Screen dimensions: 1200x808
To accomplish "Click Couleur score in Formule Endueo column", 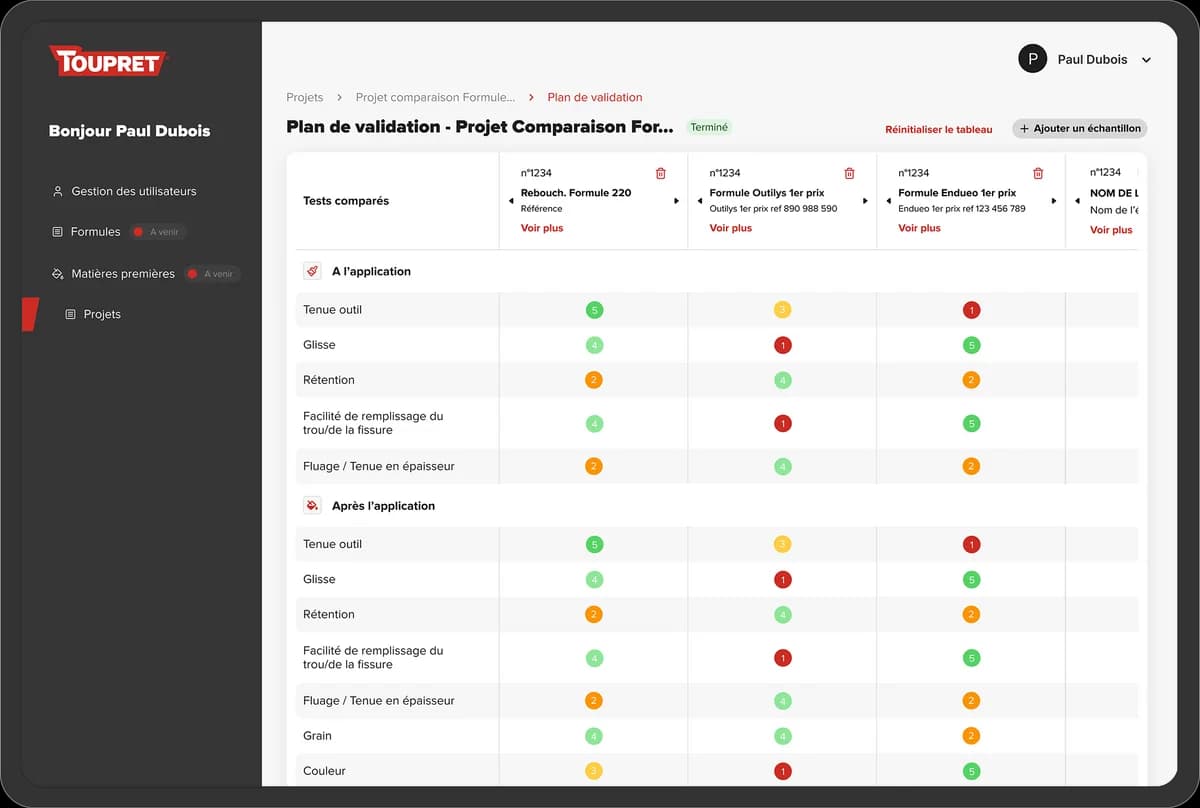I will 971,771.
